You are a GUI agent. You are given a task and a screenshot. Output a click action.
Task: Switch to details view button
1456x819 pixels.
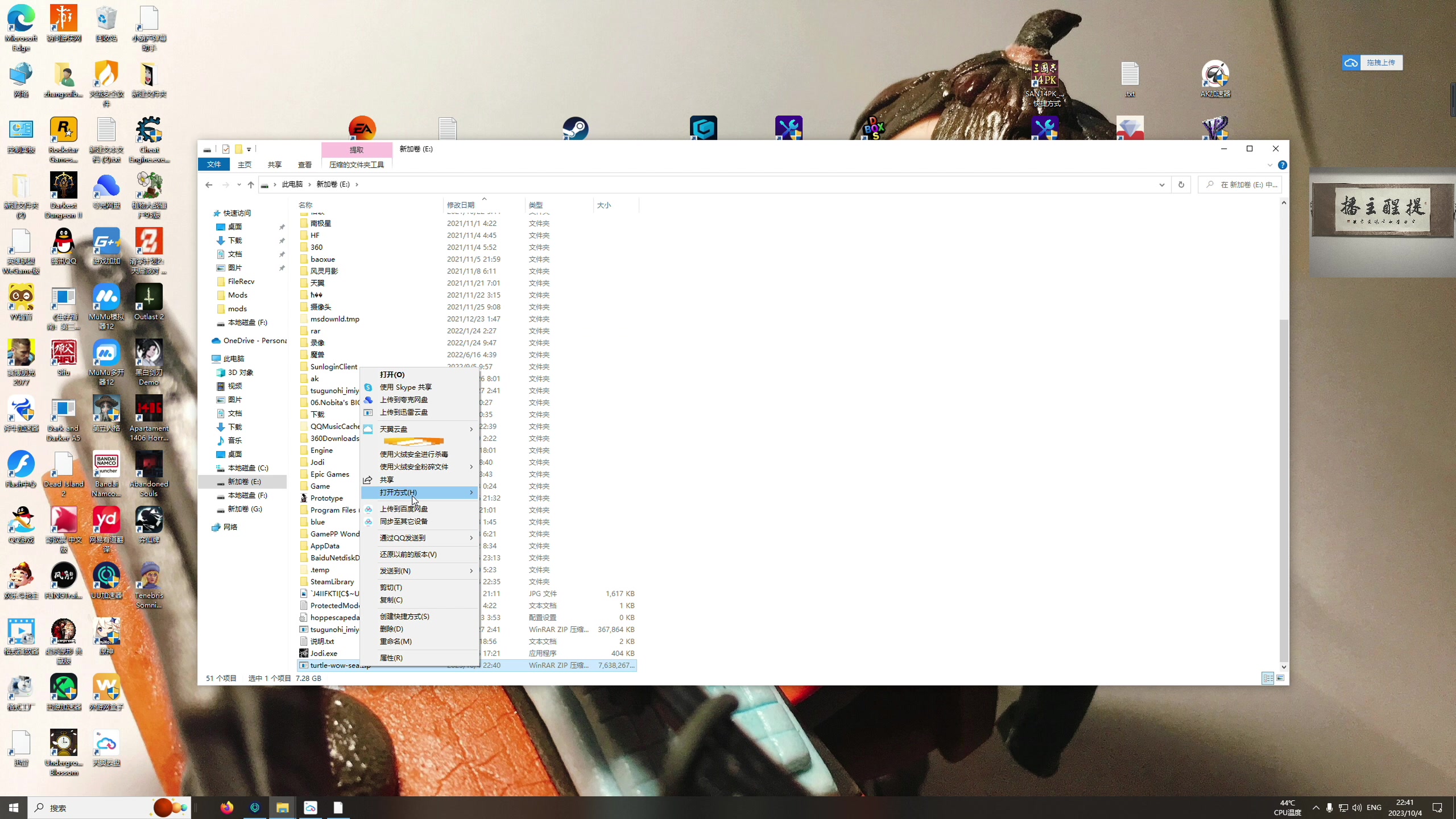click(1268, 678)
